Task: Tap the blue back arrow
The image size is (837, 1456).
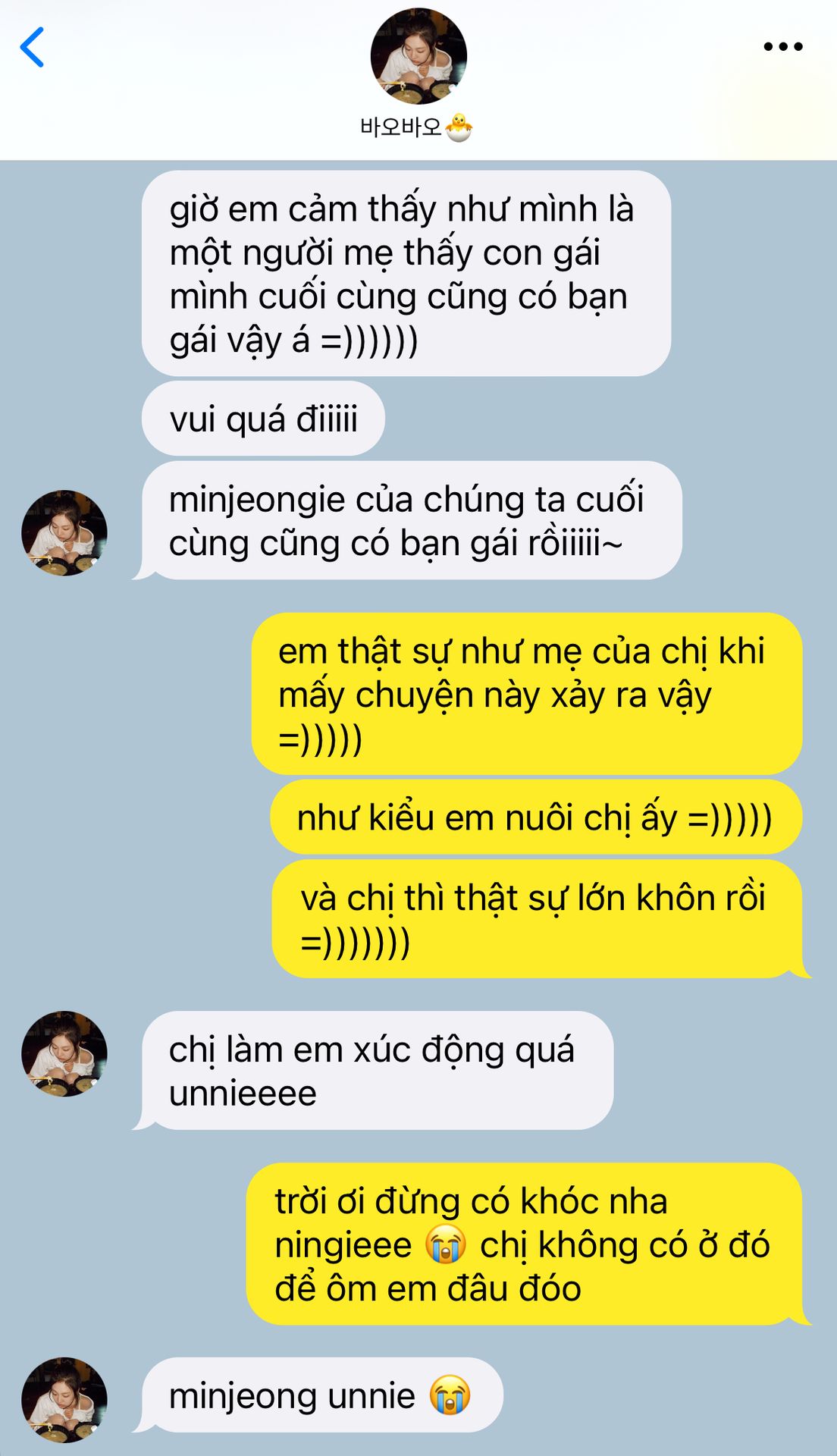Action: tap(32, 47)
